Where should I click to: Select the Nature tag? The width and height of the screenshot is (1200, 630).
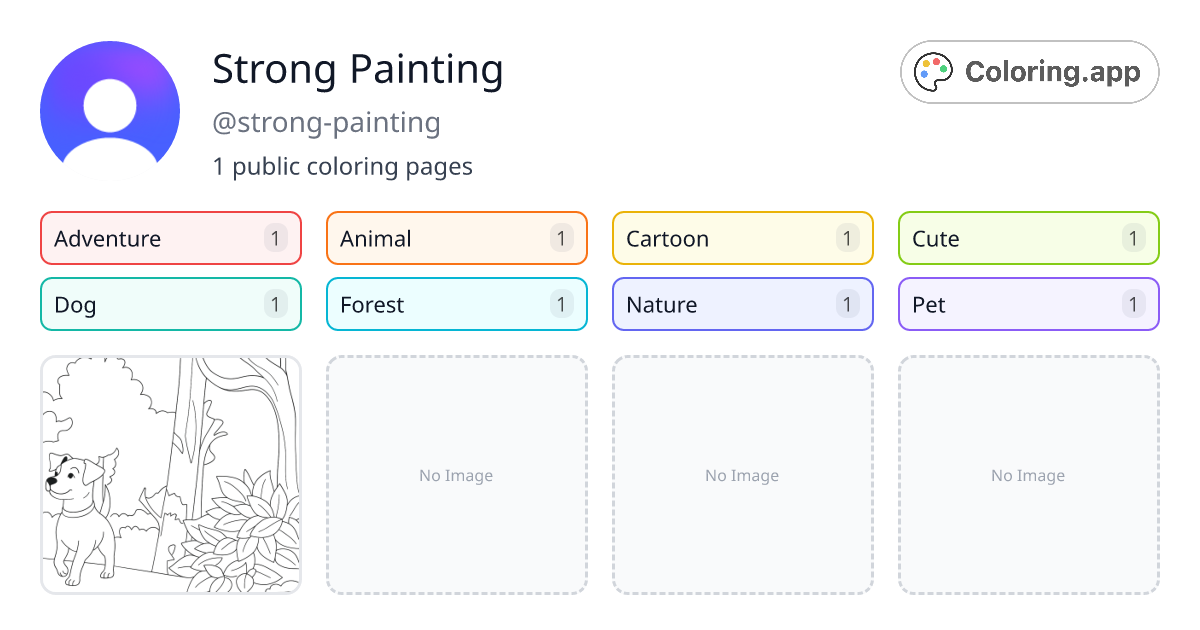tap(742, 304)
